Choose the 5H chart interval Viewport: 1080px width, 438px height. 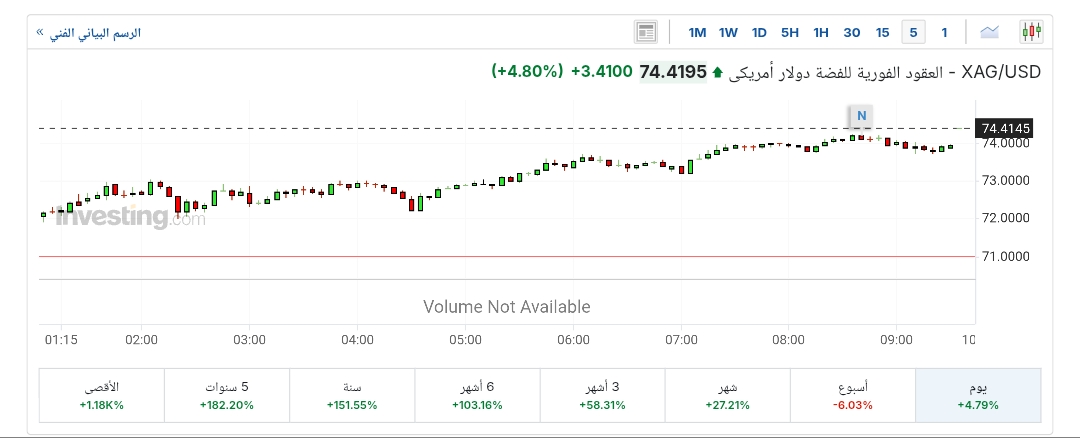[790, 32]
